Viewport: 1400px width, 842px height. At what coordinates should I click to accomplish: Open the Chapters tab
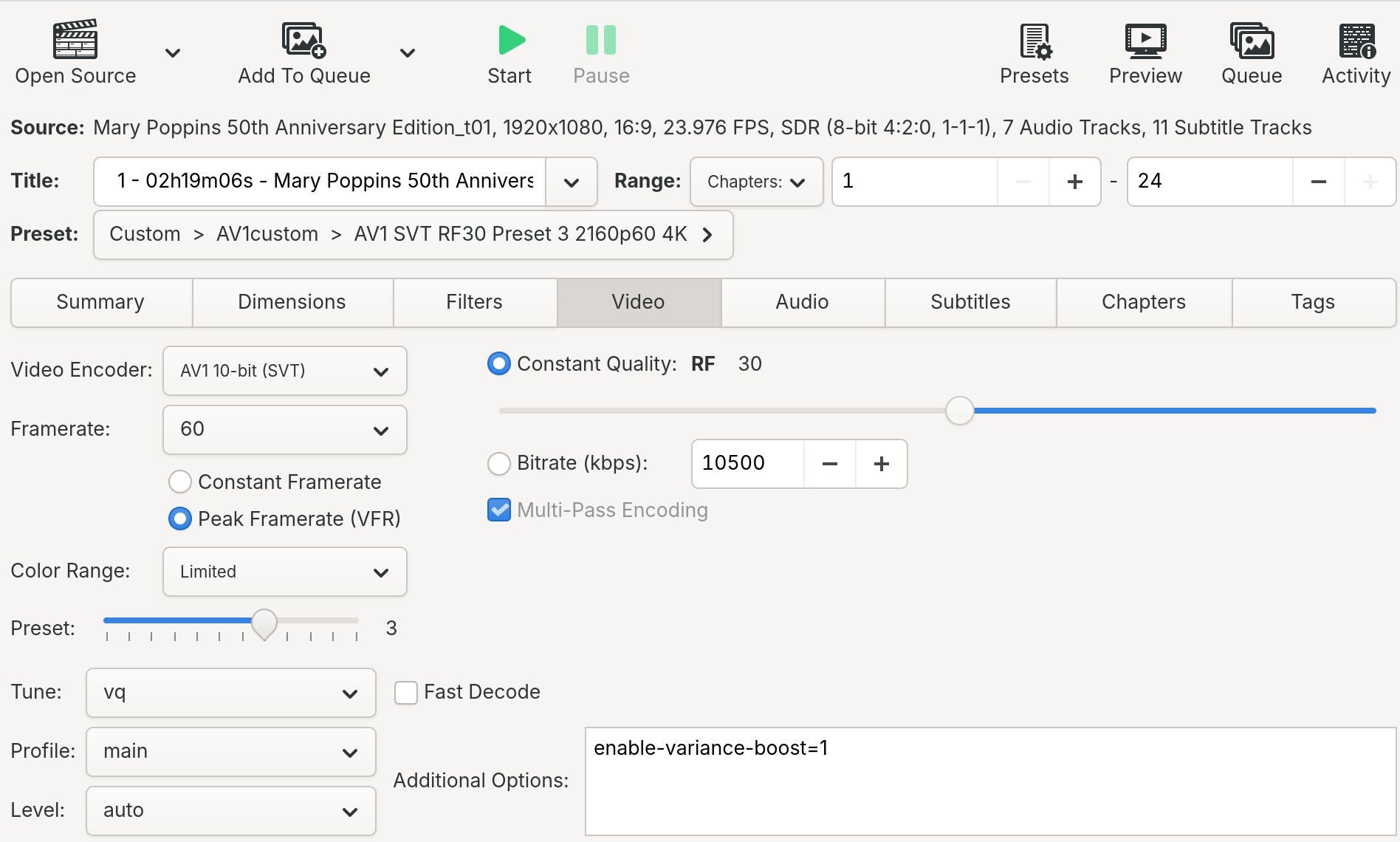pos(1143,302)
